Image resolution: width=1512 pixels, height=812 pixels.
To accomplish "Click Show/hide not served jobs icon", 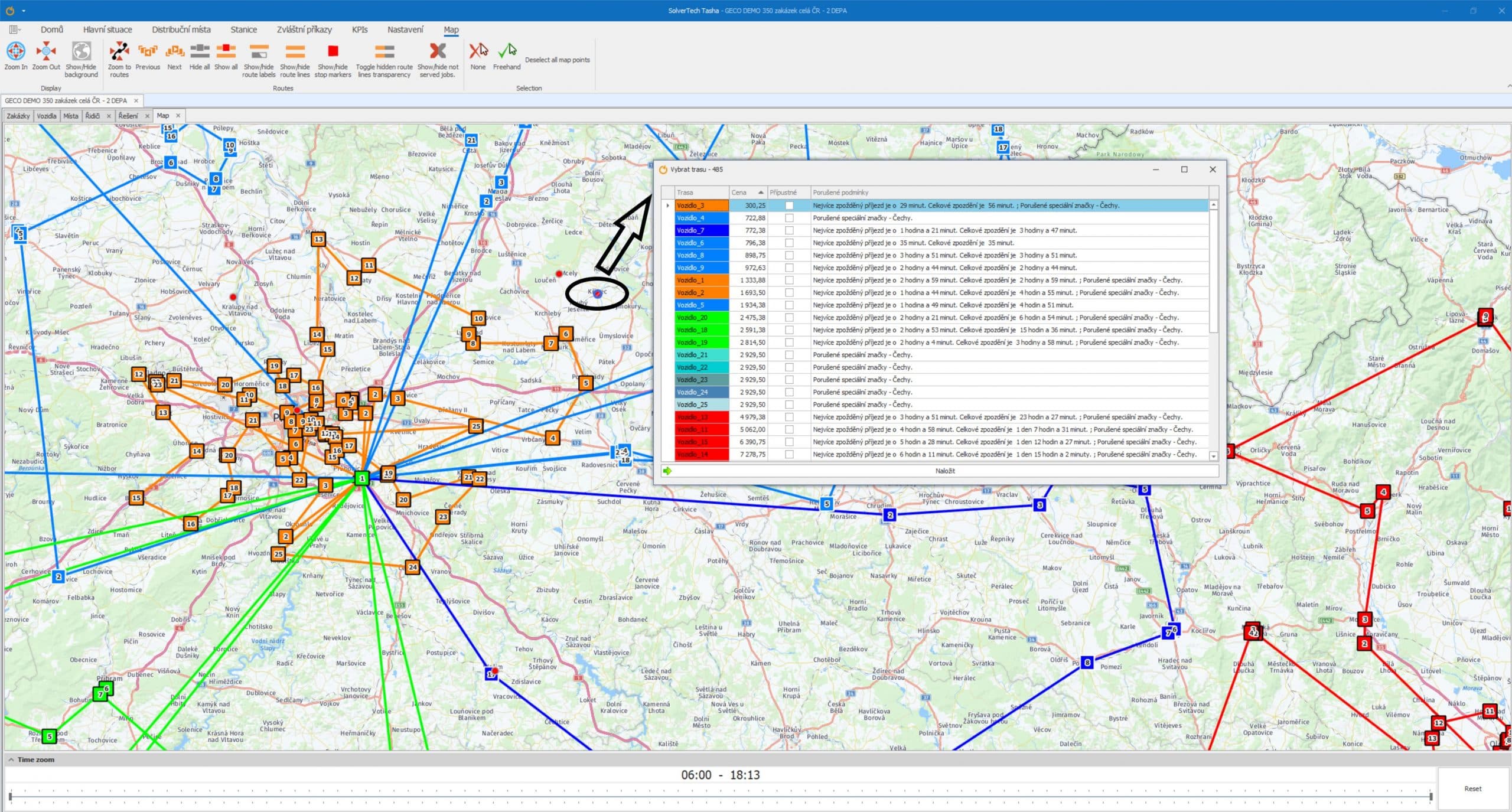I will [x=438, y=51].
